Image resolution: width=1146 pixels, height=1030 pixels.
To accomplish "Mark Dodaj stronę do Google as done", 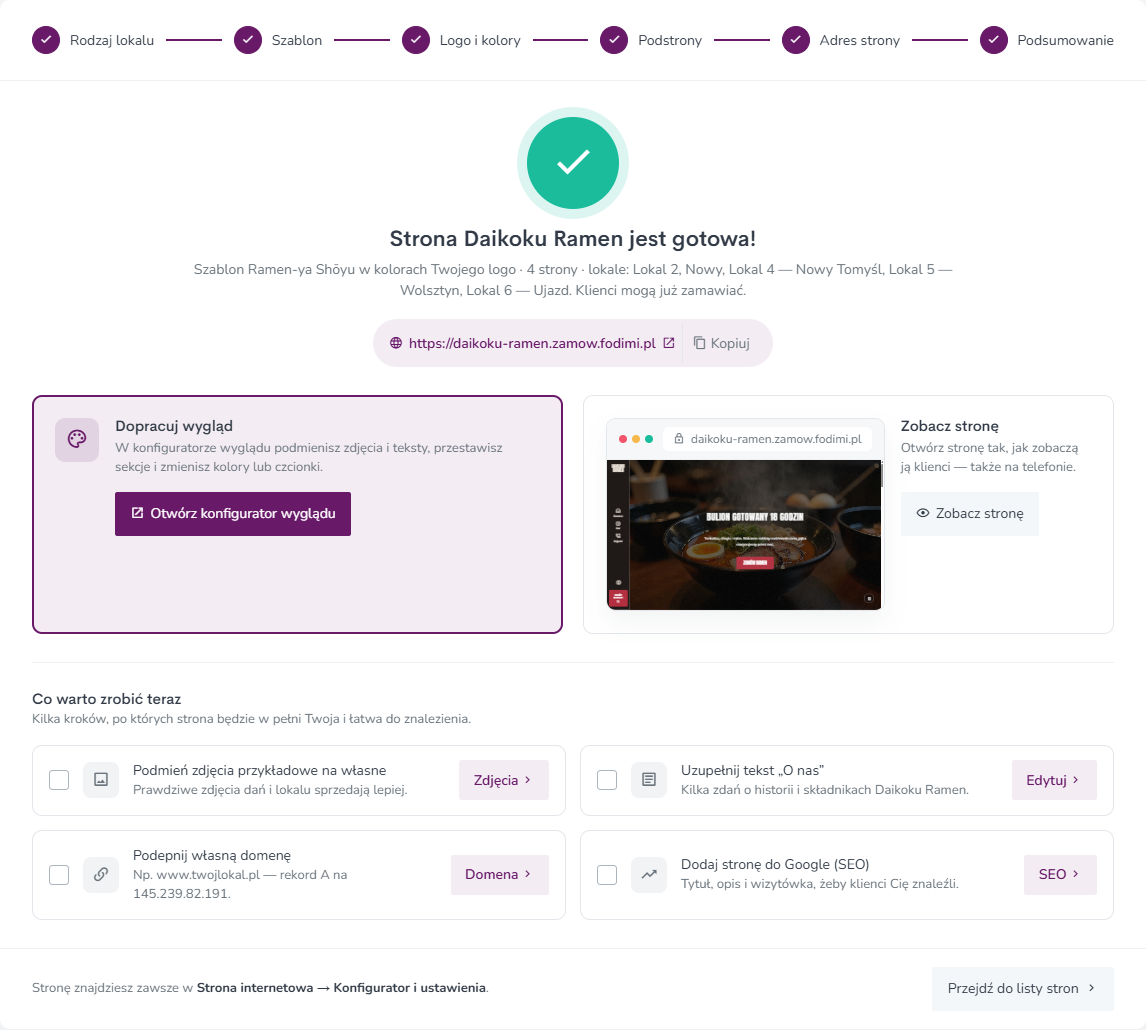I will (607, 874).
